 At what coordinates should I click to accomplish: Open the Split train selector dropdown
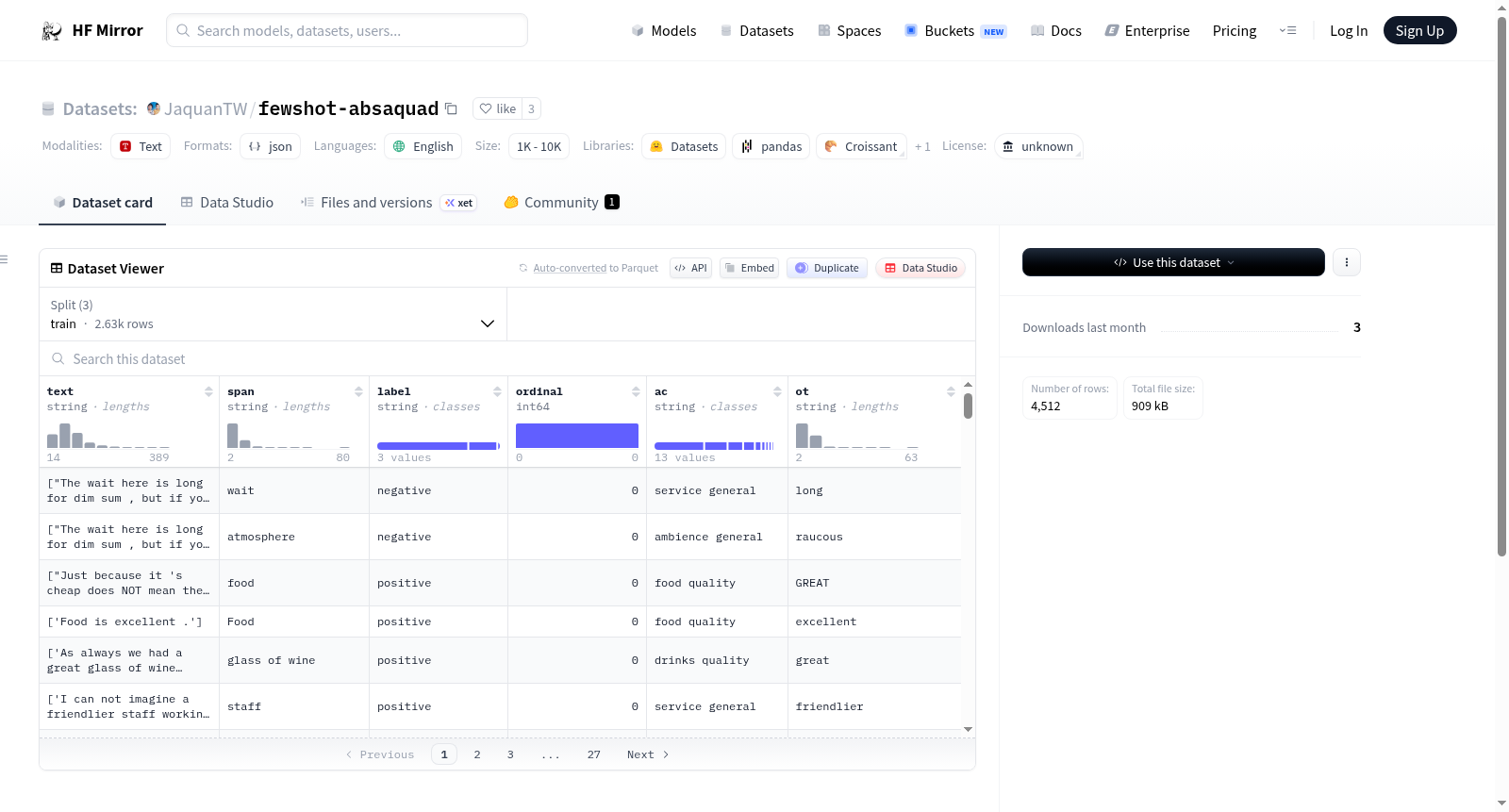(x=274, y=314)
